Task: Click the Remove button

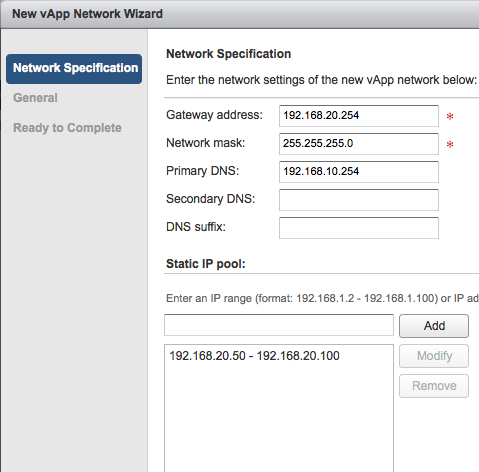Action: click(x=434, y=386)
